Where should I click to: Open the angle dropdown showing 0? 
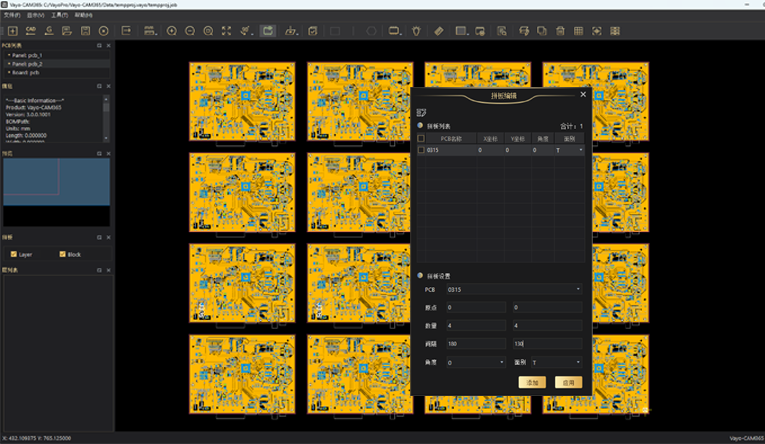pyautogui.click(x=475, y=362)
